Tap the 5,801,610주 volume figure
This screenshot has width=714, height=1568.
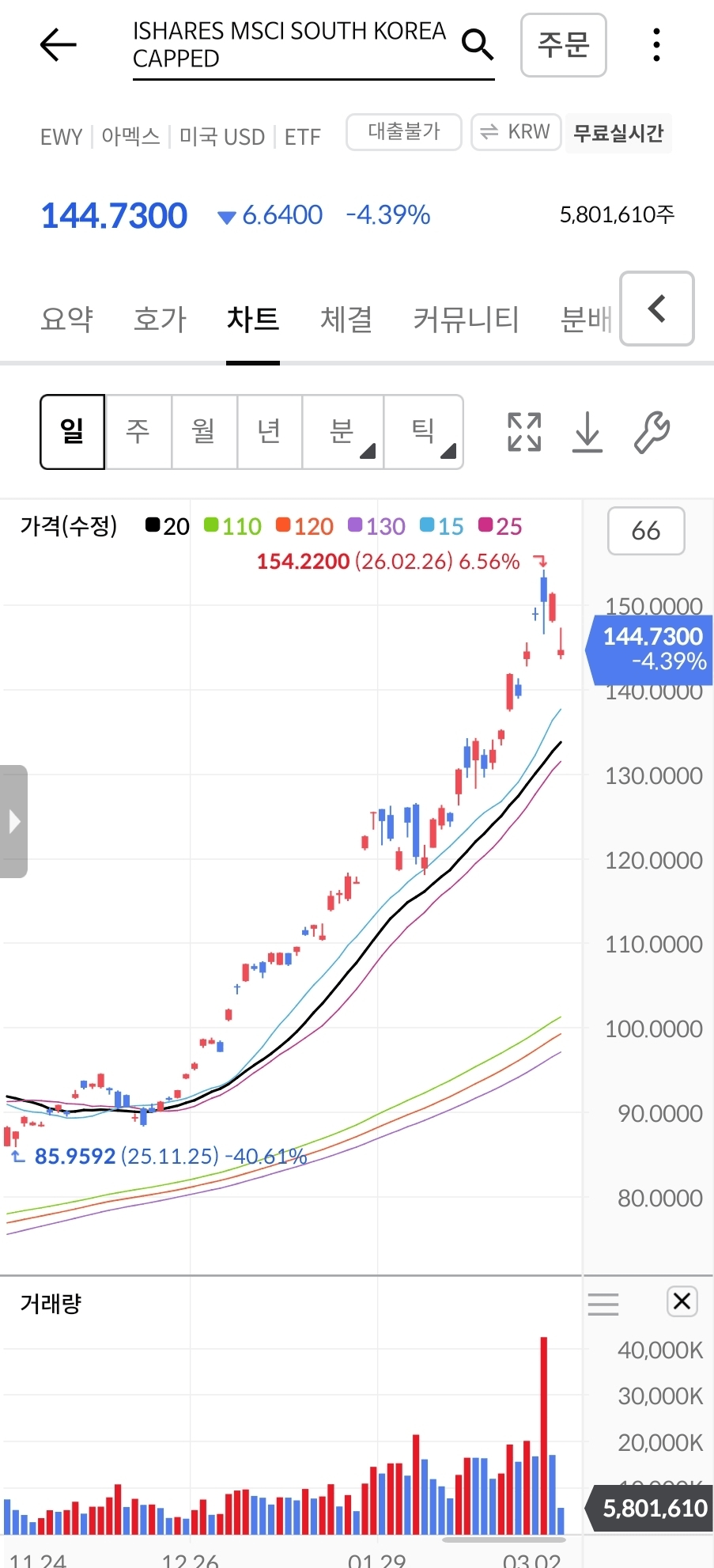(617, 214)
